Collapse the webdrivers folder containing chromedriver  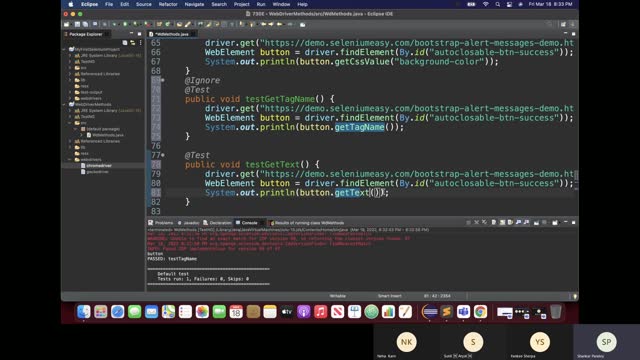70,160
